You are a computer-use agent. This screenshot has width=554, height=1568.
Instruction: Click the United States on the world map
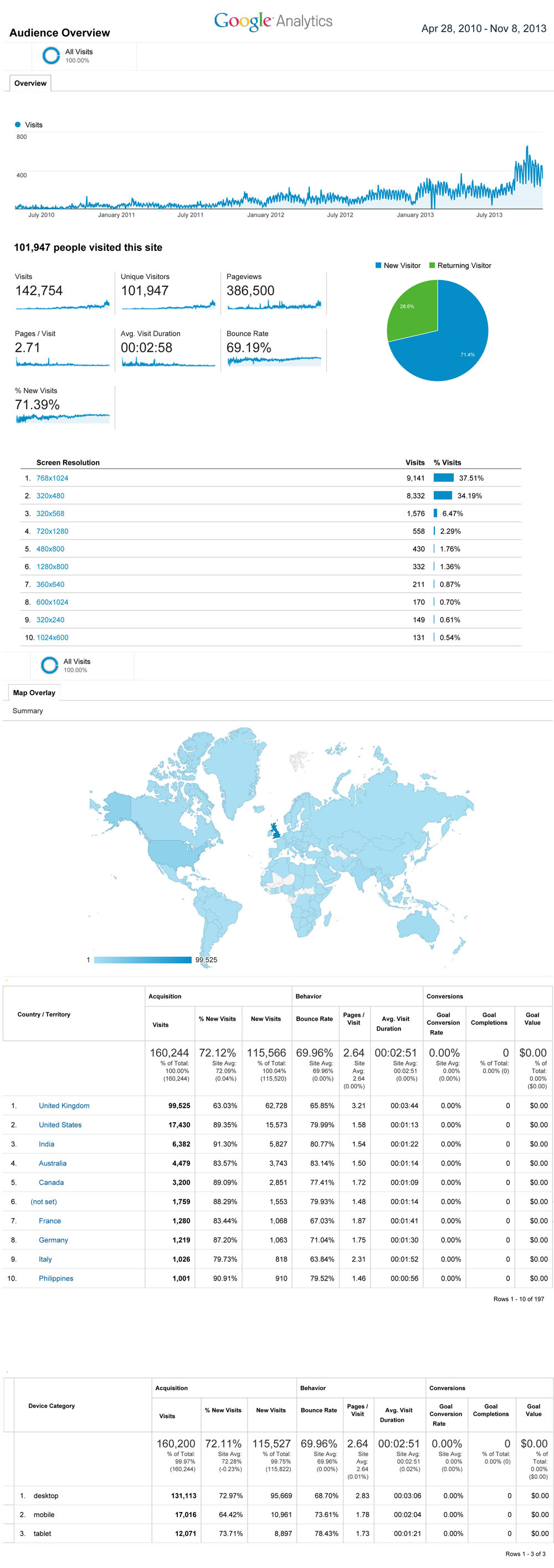[175, 854]
